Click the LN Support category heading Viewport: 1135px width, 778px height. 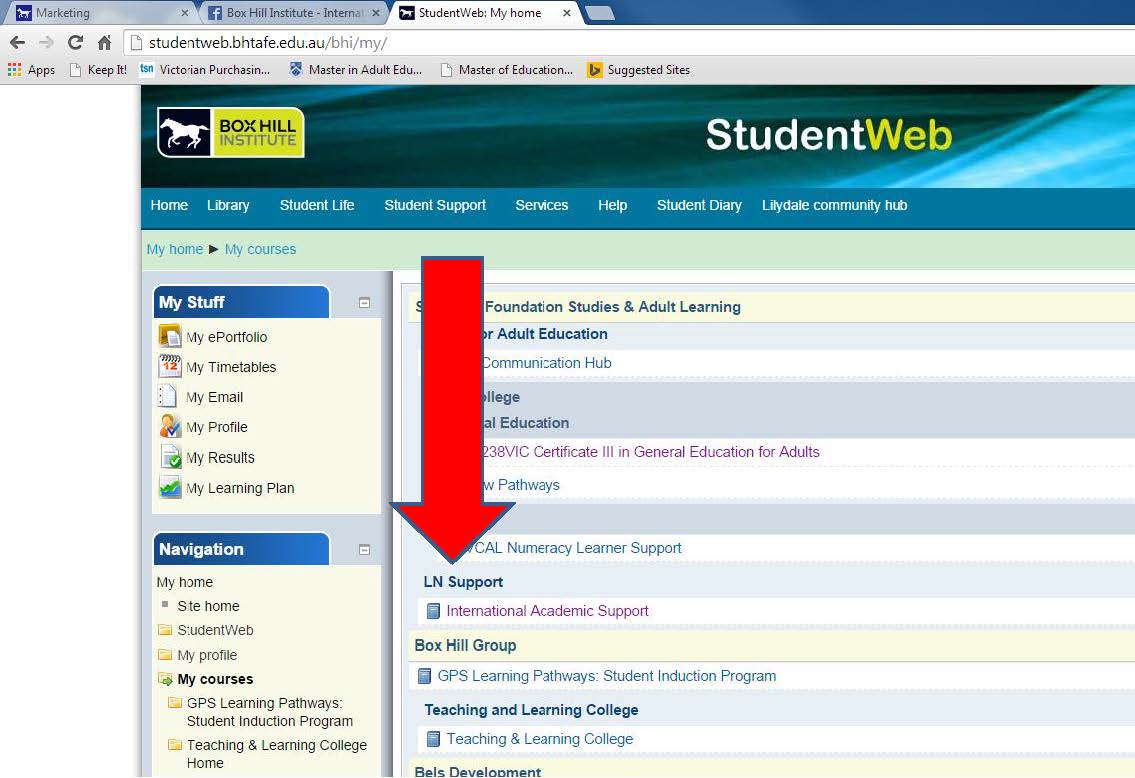pyautogui.click(x=463, y=582)
